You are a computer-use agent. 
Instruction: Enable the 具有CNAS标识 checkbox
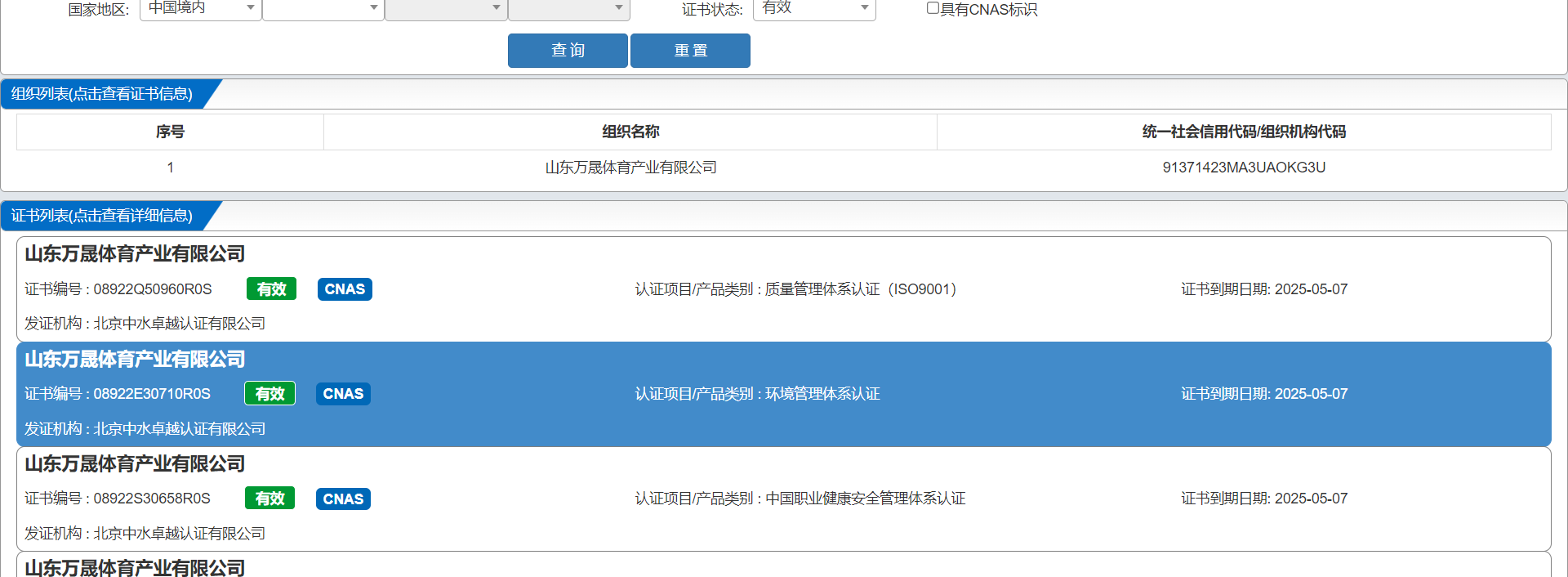coord(933,8)
